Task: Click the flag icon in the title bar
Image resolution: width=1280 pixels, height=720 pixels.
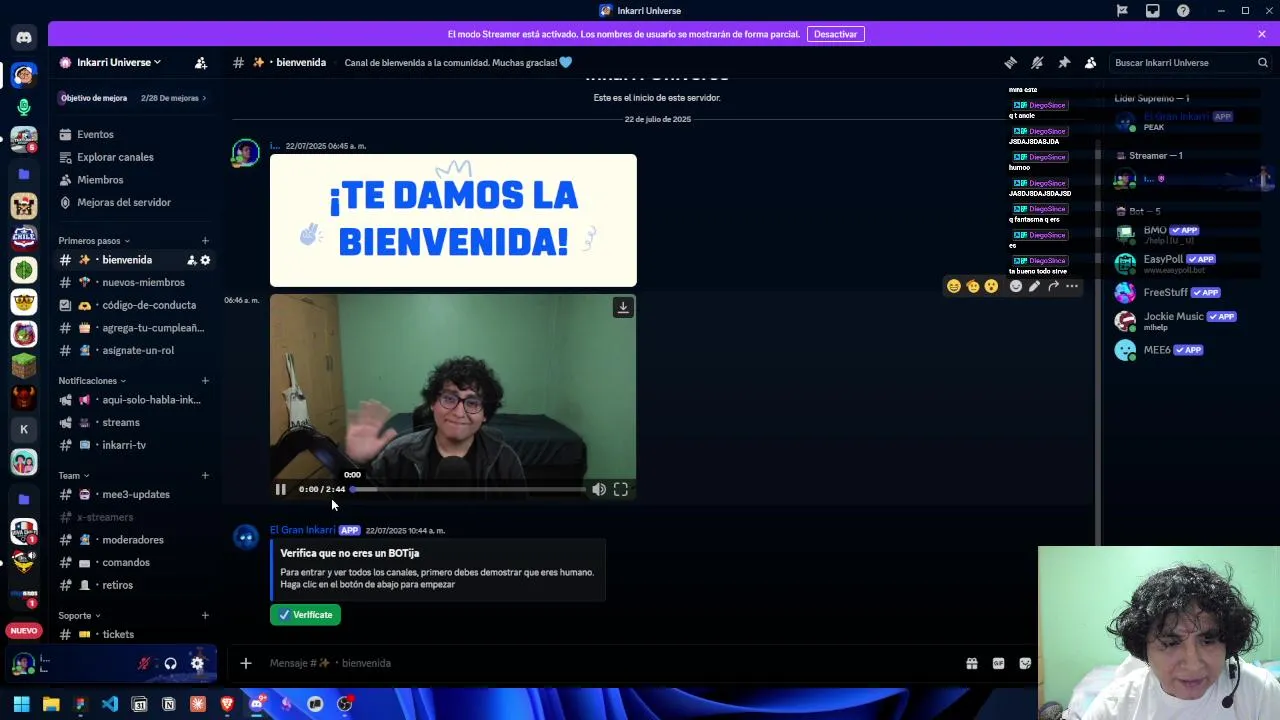Action: 1122,11
